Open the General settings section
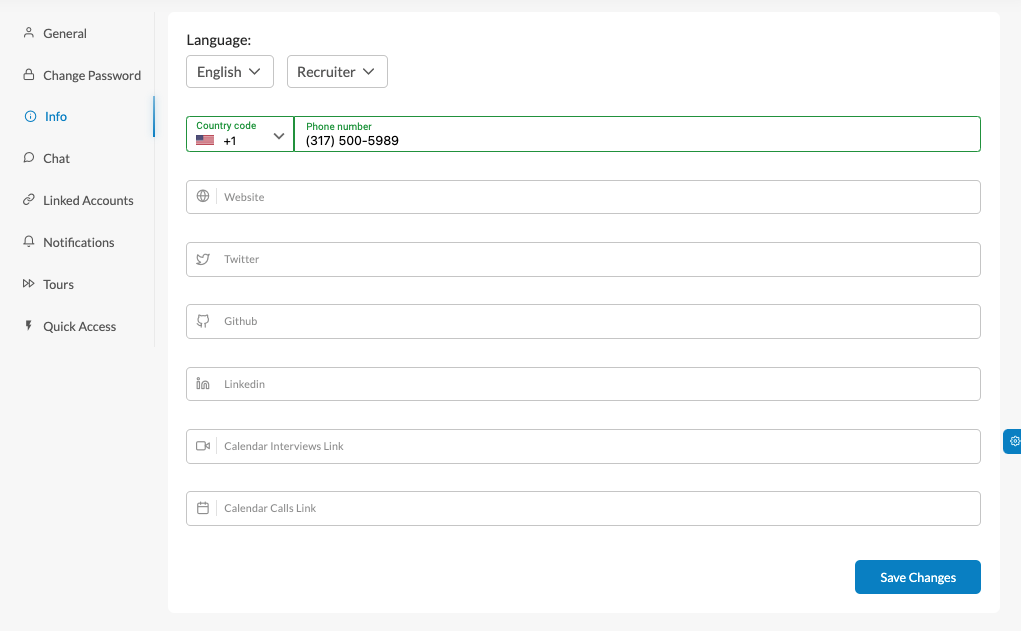 [64, 33]
